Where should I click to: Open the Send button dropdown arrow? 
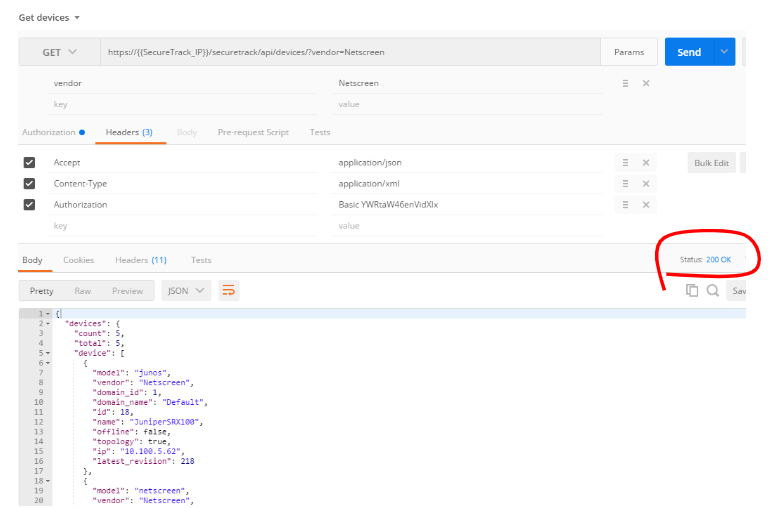[x=724, y=52]
